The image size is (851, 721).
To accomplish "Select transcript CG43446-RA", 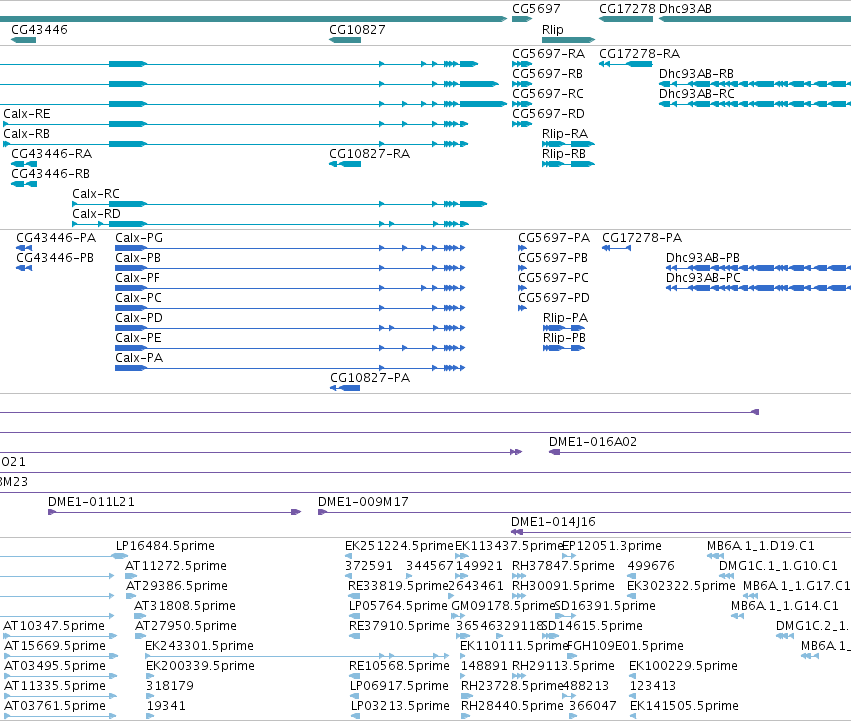I will pos(52,154).
